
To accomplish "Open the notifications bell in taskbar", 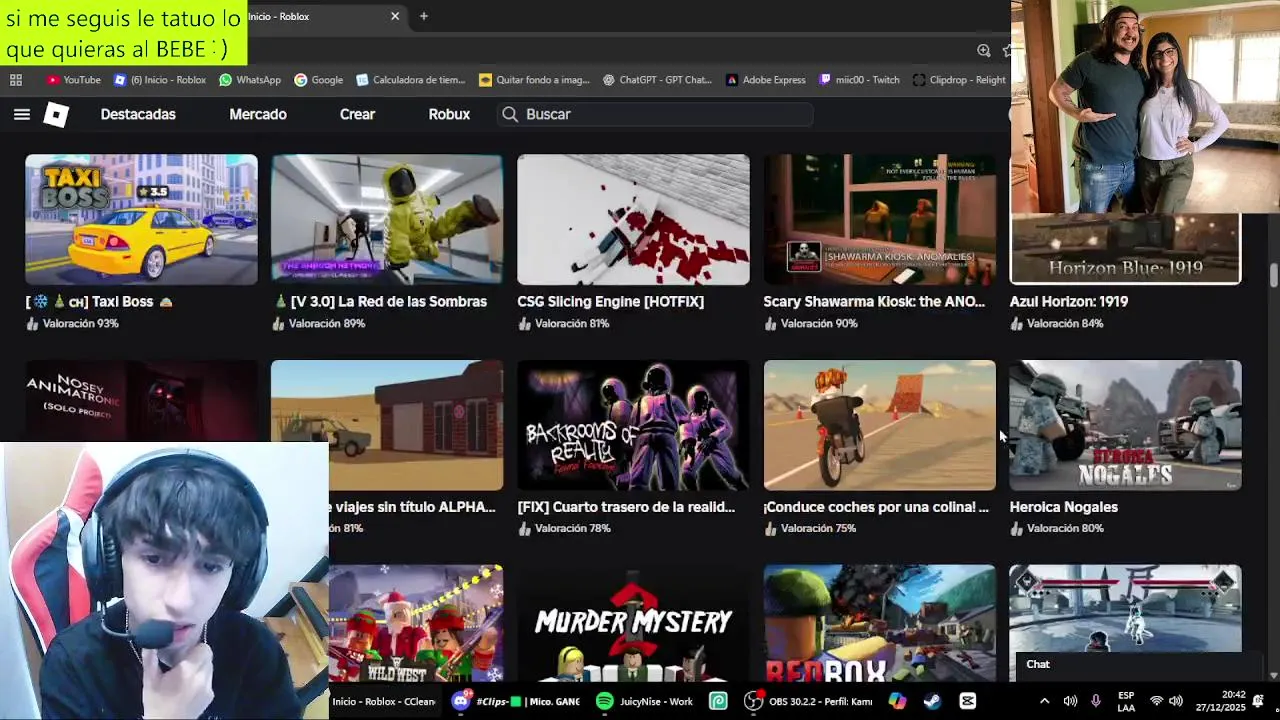I will tap(1258, 701).
